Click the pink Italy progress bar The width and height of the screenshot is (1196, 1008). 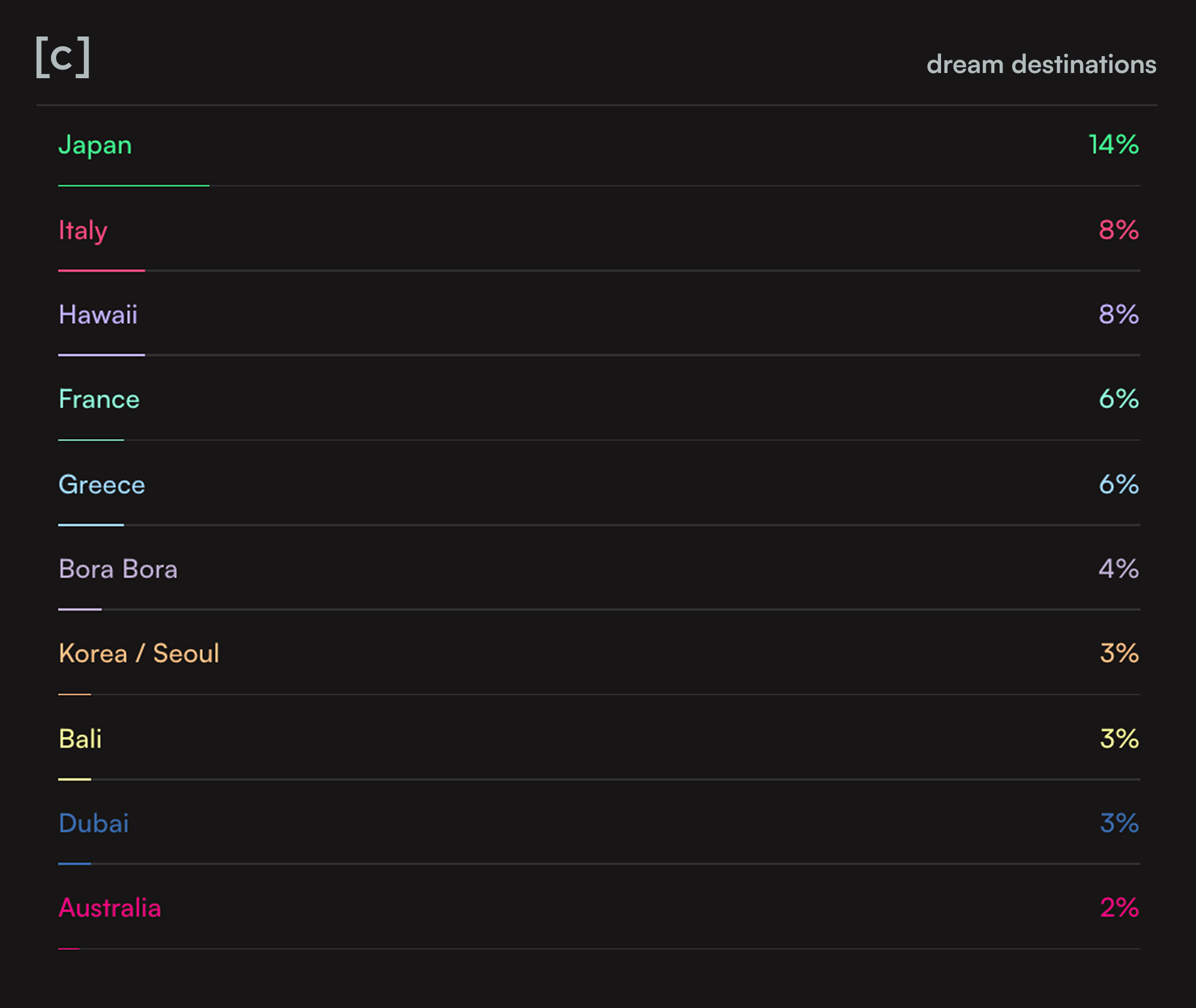[x=101, y=271]
